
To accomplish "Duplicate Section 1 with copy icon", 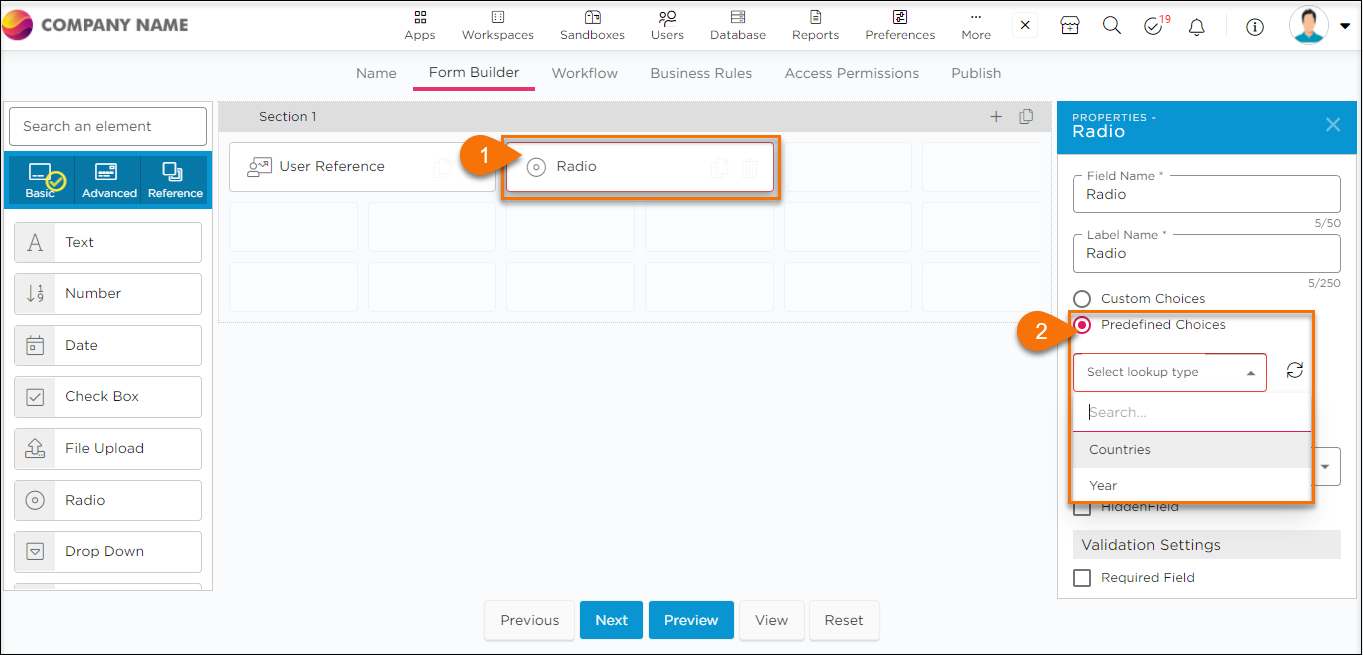I will click(1026, 117).
